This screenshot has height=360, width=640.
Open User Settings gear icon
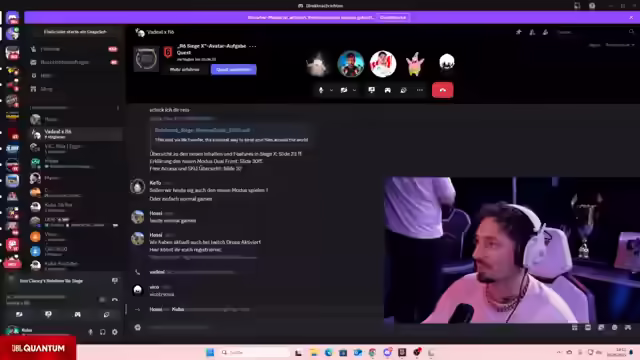pos(115,332)
